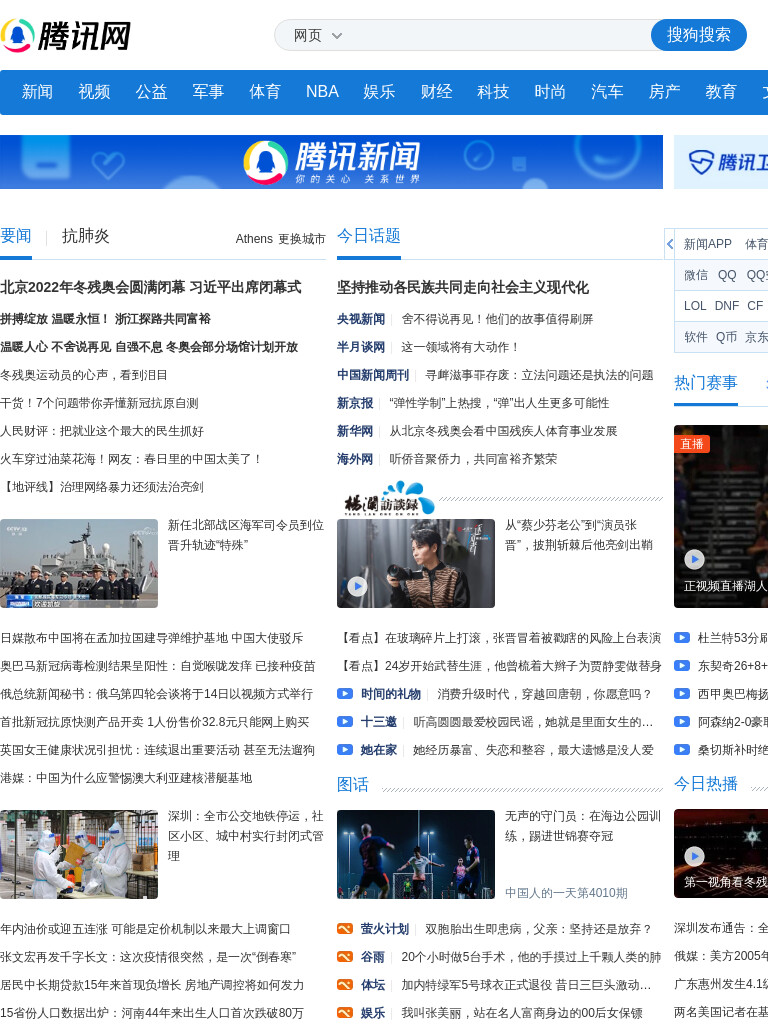The image size is (768, 1024).
Task: Click video icon beside 东契奇26+8
Action: click(682, 665)
